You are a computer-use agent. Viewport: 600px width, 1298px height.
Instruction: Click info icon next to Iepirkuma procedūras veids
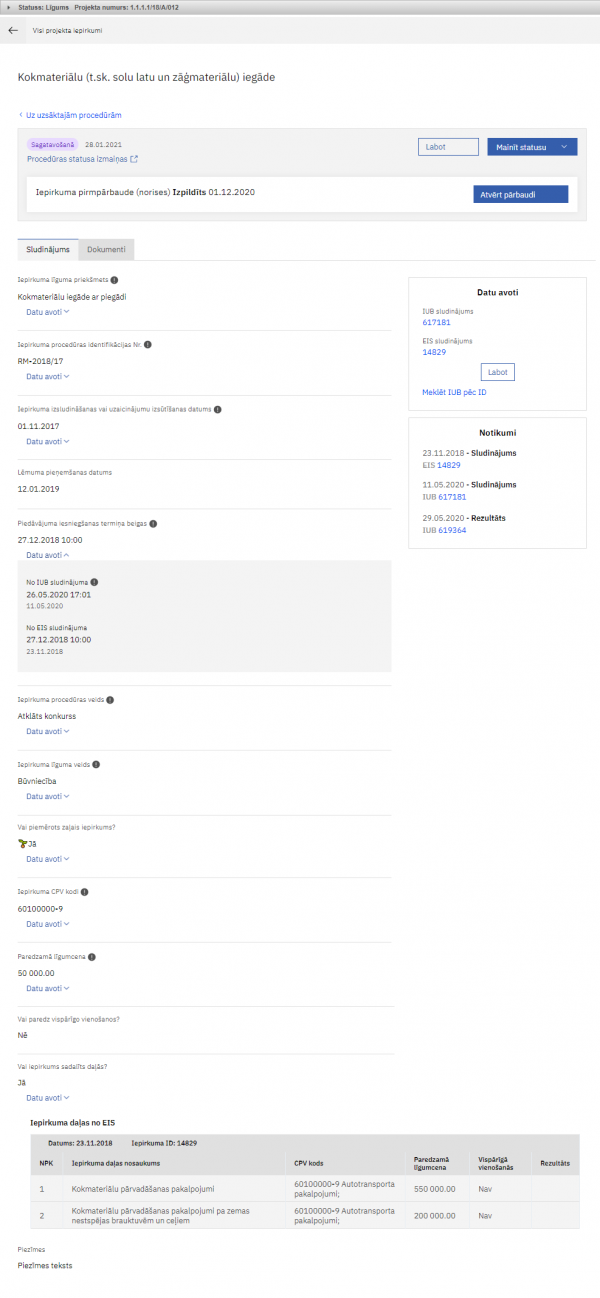(110, 700)
